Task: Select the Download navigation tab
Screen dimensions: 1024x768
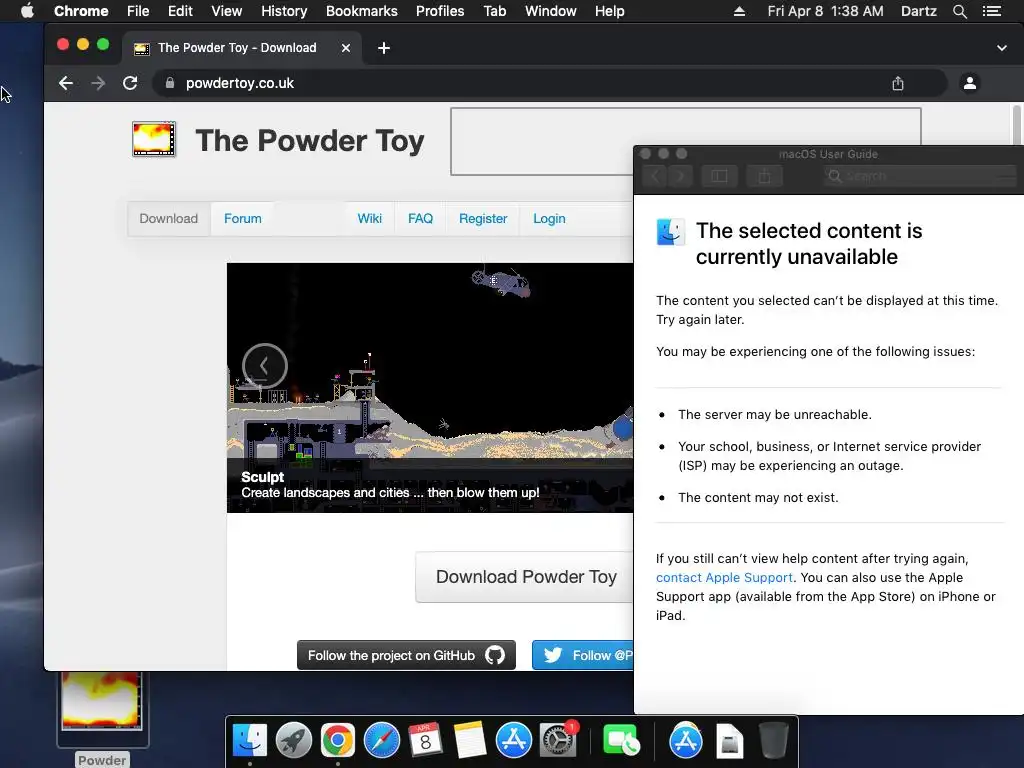Action: coord(168,219)
